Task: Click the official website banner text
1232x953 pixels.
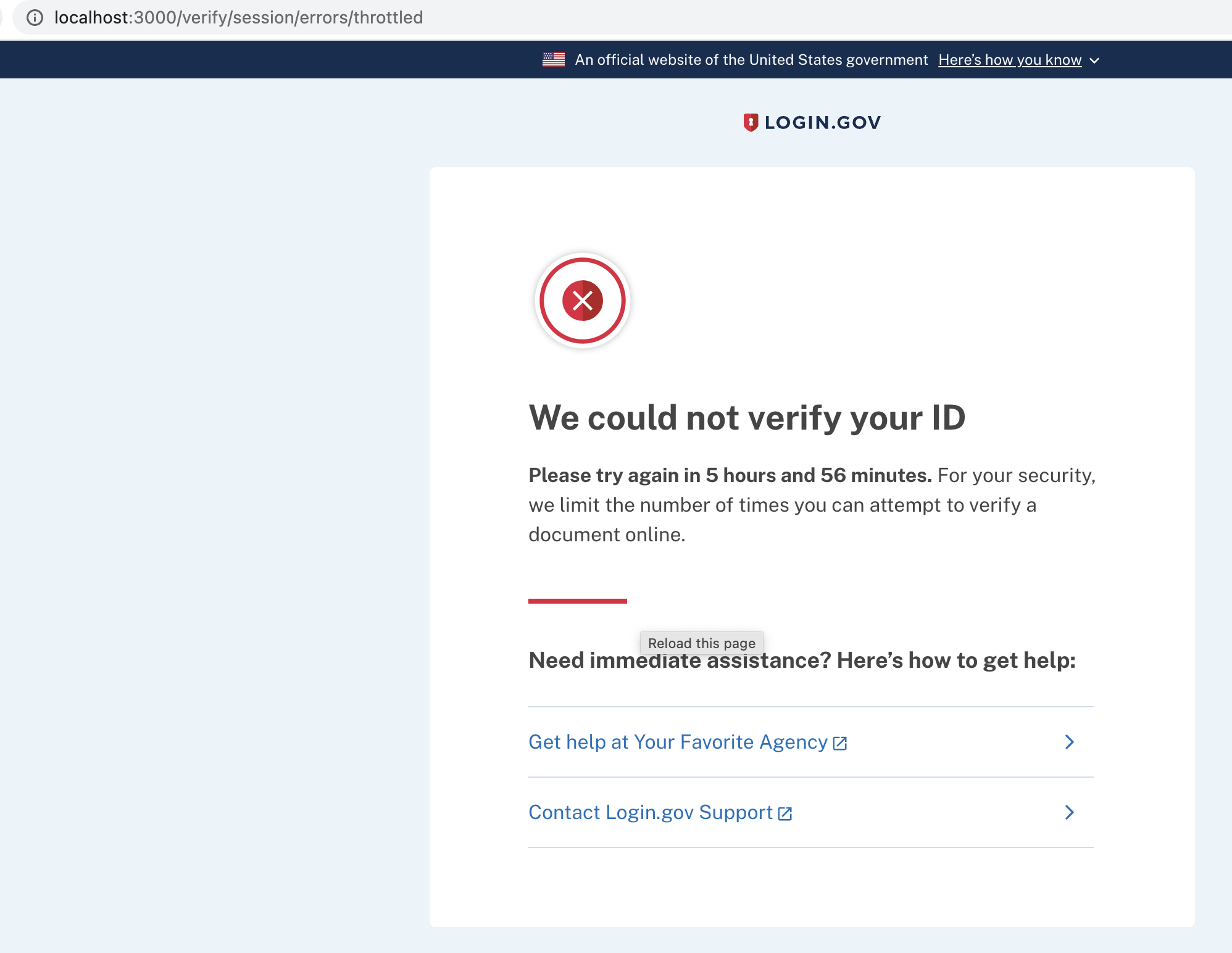Action: [x=751, y=60]
